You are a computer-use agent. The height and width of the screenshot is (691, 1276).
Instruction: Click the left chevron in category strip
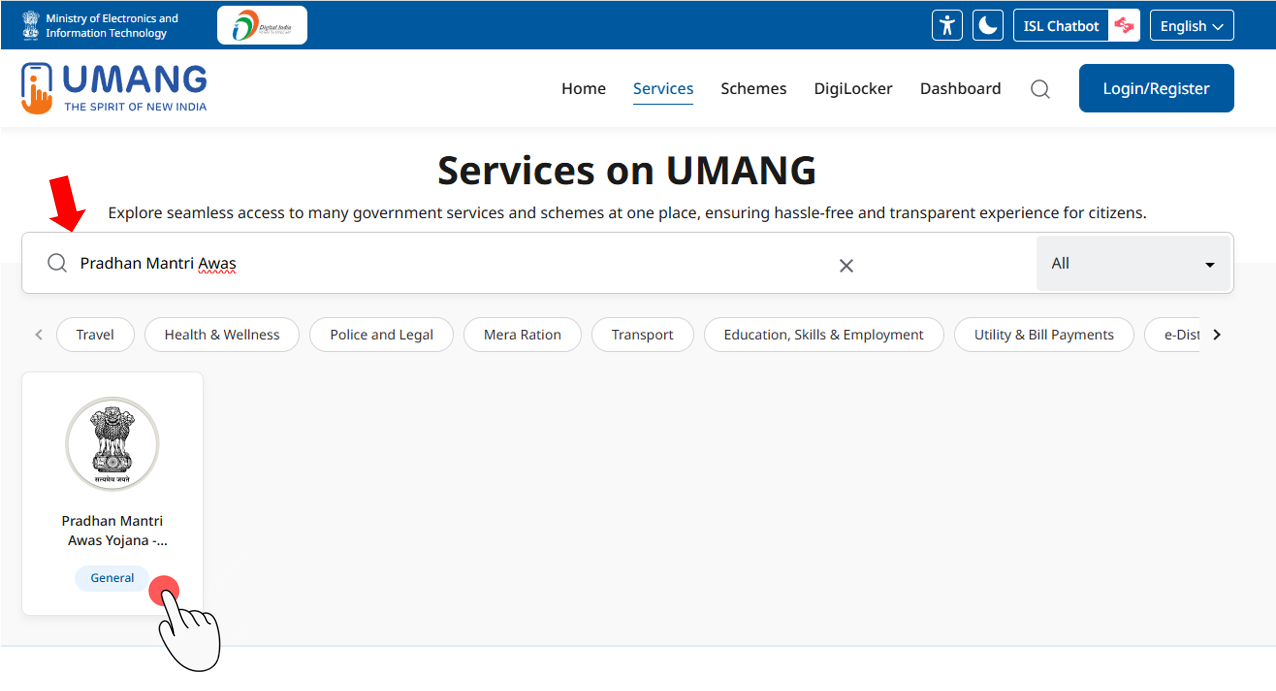click(x=38, y=334)
